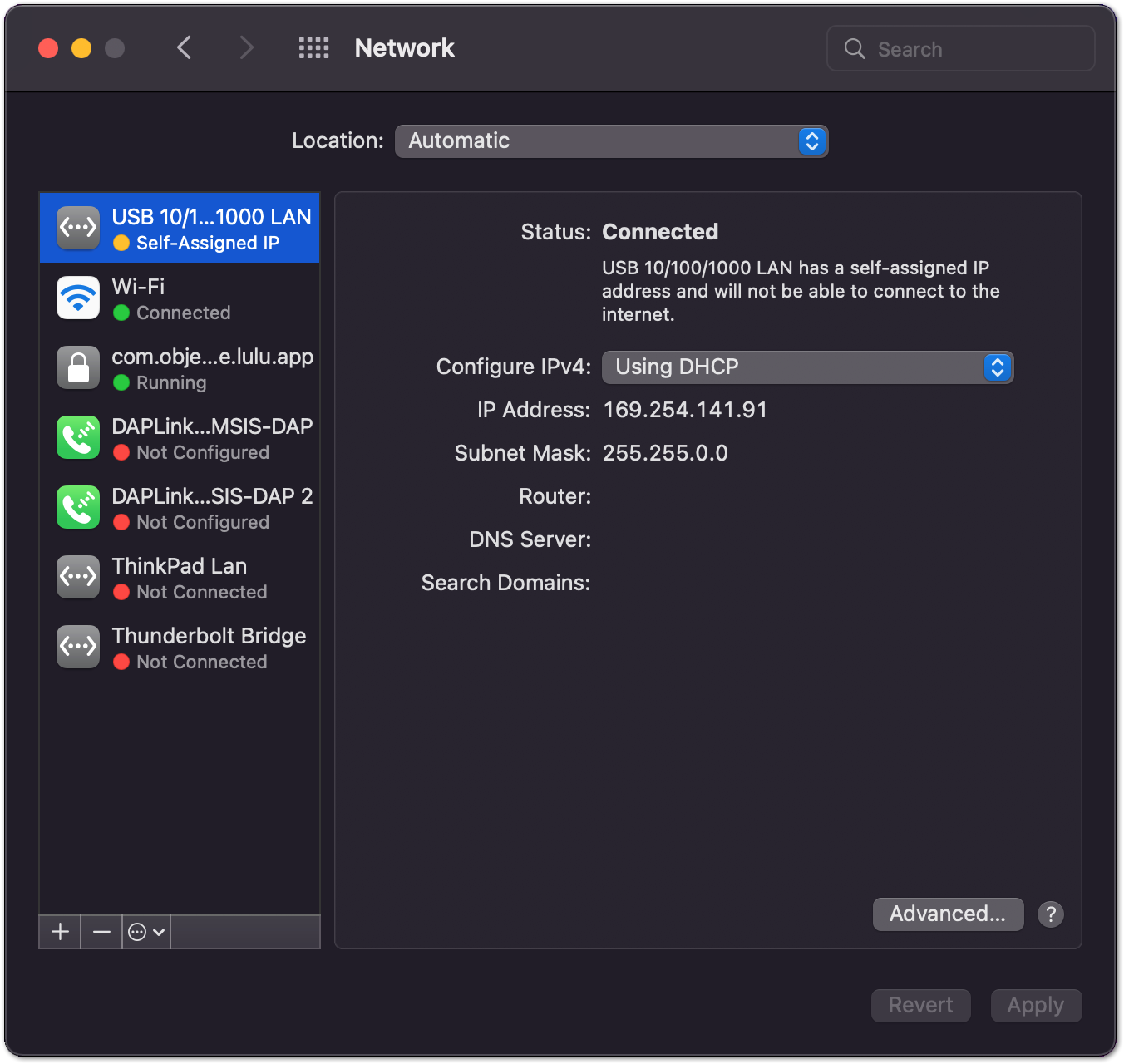
Task: Go back using the left chevron
Action: point(185,48)
